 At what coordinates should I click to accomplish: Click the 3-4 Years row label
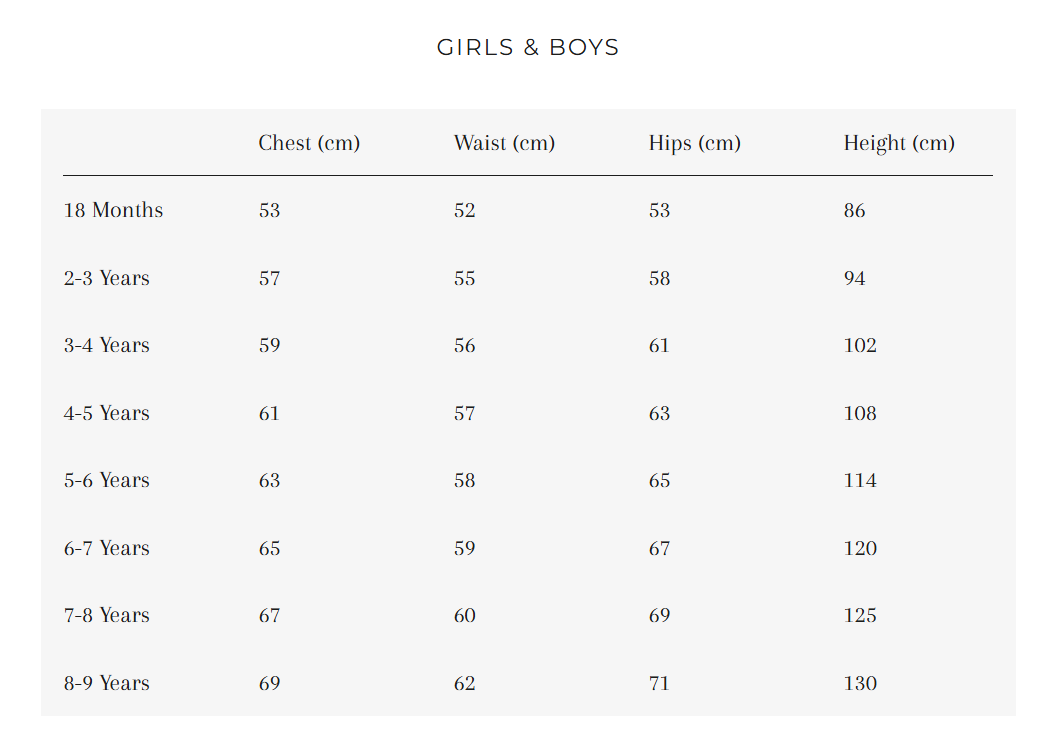point(107,345)
